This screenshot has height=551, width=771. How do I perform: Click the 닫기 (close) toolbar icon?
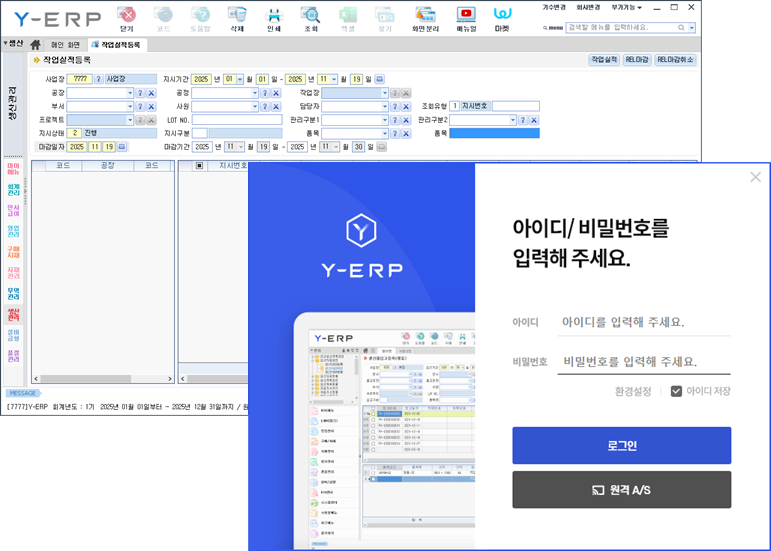126,18
